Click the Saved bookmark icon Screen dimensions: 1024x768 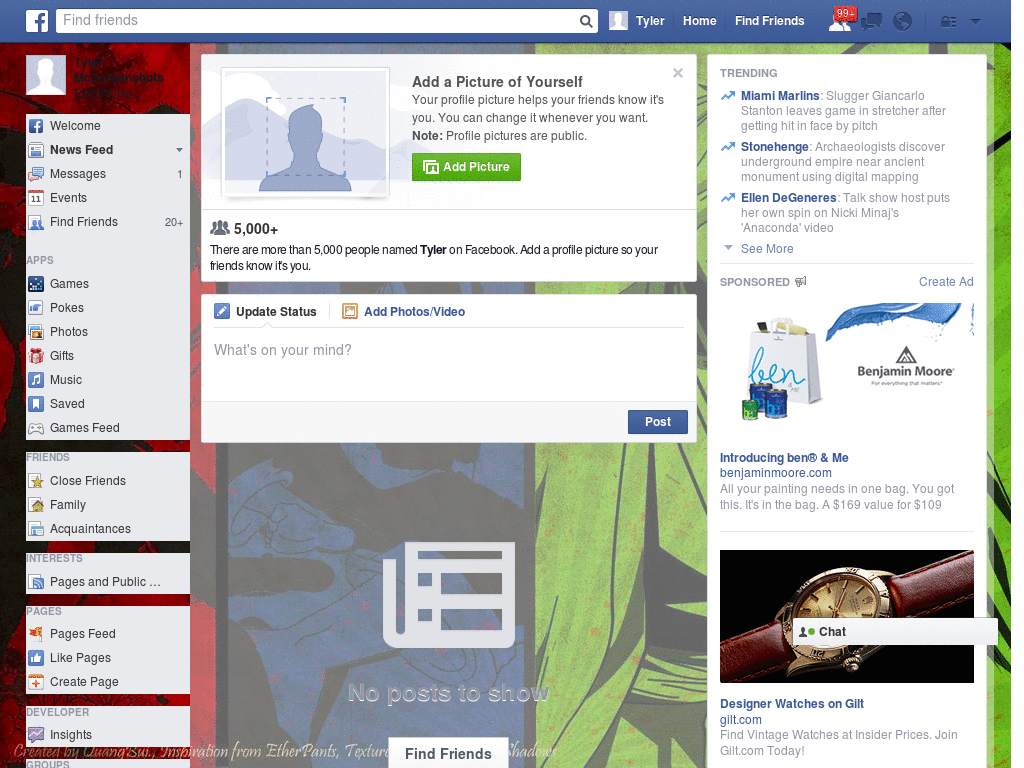tap(36, 404)
